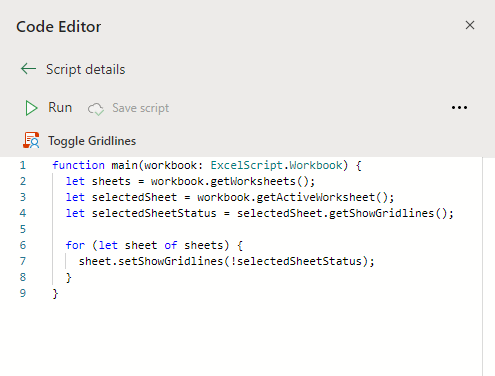Click the Toggle Gridlines script icon
The height and width of the screenshot is (376, 495).
[31, 140]
